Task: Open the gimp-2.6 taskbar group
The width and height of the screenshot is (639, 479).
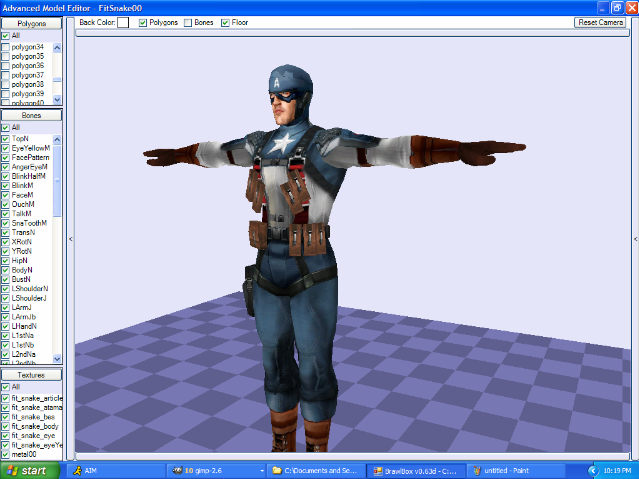Action: tap(216, 471)
